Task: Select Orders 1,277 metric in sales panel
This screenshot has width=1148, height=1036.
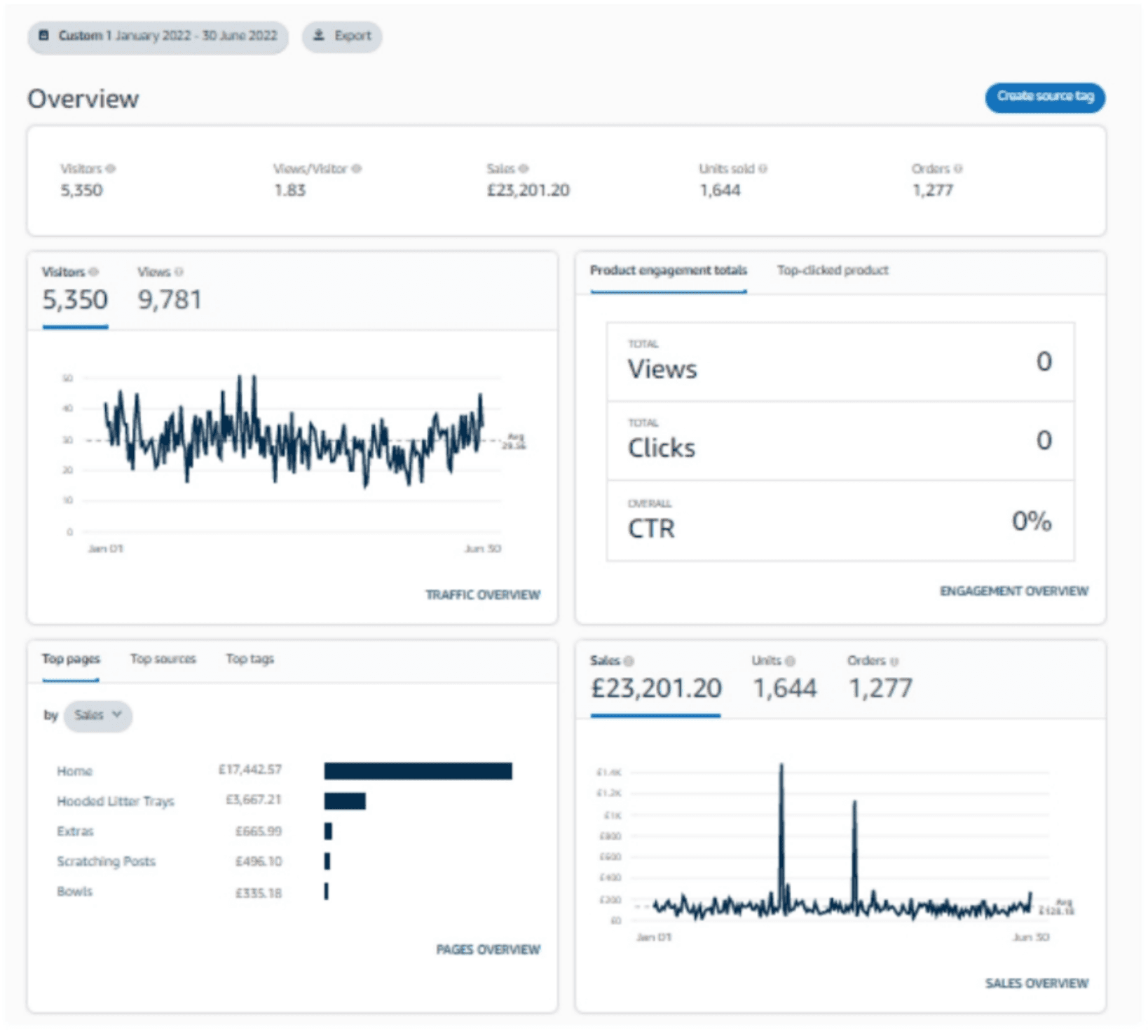Action: [x=880, y=679]
